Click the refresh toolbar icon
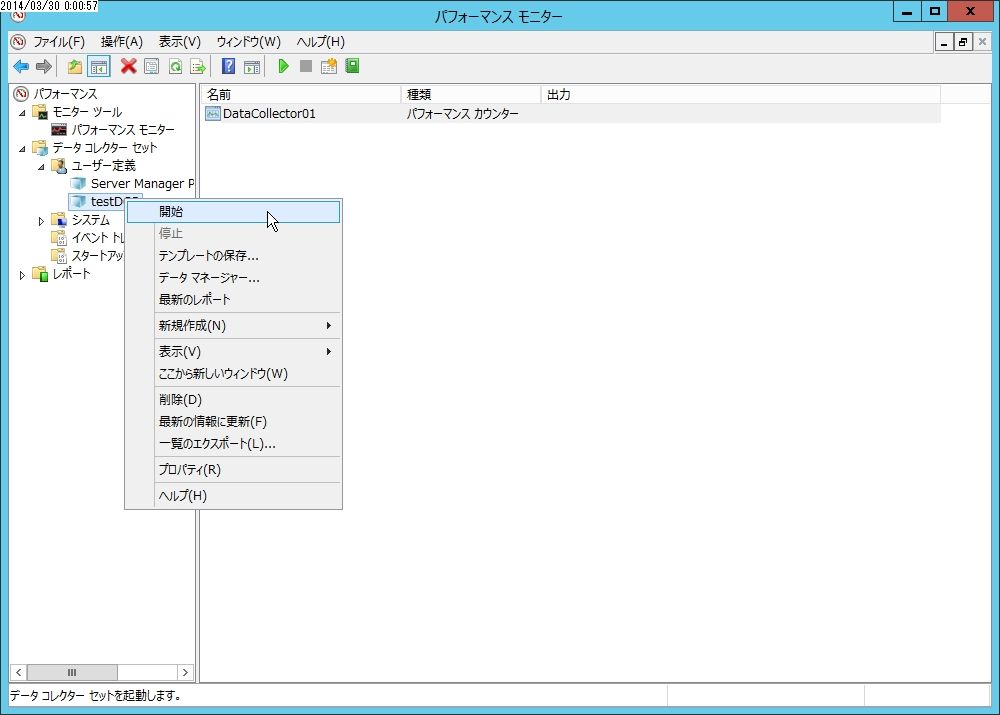This screenshot has width=1000, height=715. coord(175,66)
